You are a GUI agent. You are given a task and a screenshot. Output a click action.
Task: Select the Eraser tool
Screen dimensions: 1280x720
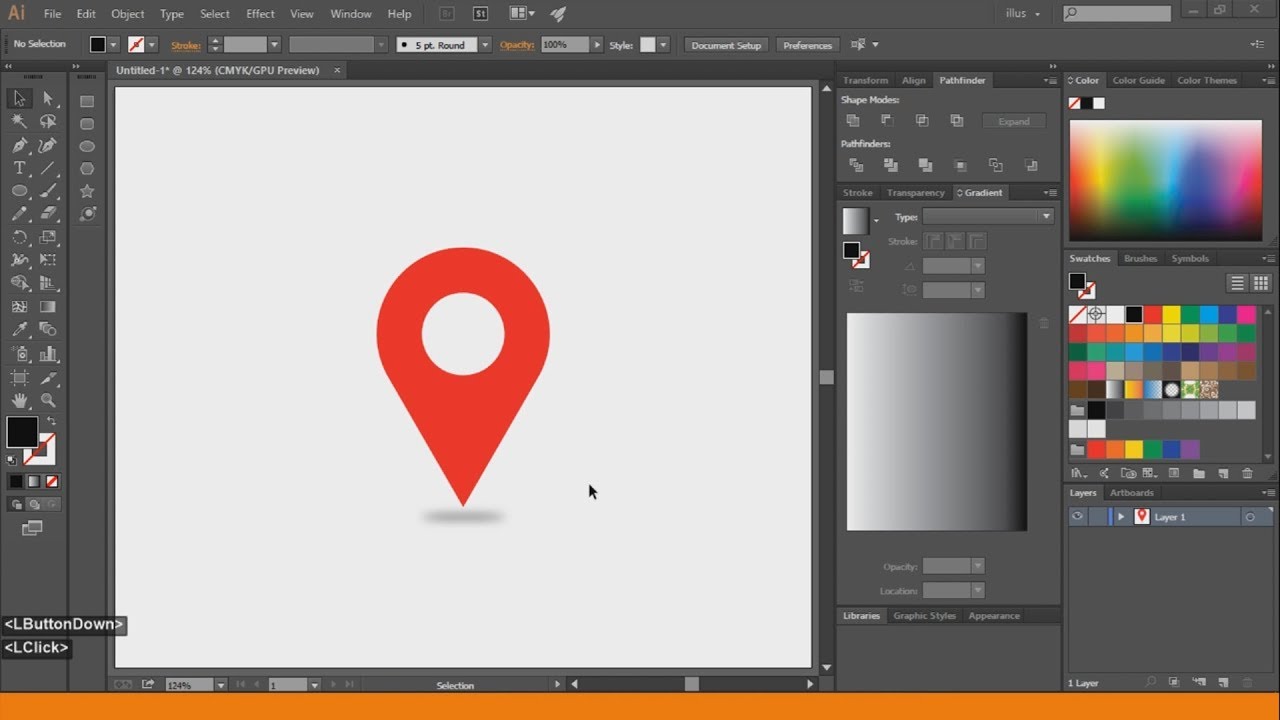(x=47, y=214)
